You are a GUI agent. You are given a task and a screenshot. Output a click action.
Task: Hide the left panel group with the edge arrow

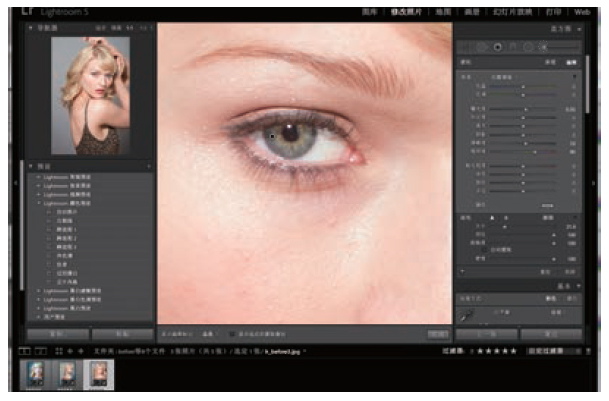point(16,183)
